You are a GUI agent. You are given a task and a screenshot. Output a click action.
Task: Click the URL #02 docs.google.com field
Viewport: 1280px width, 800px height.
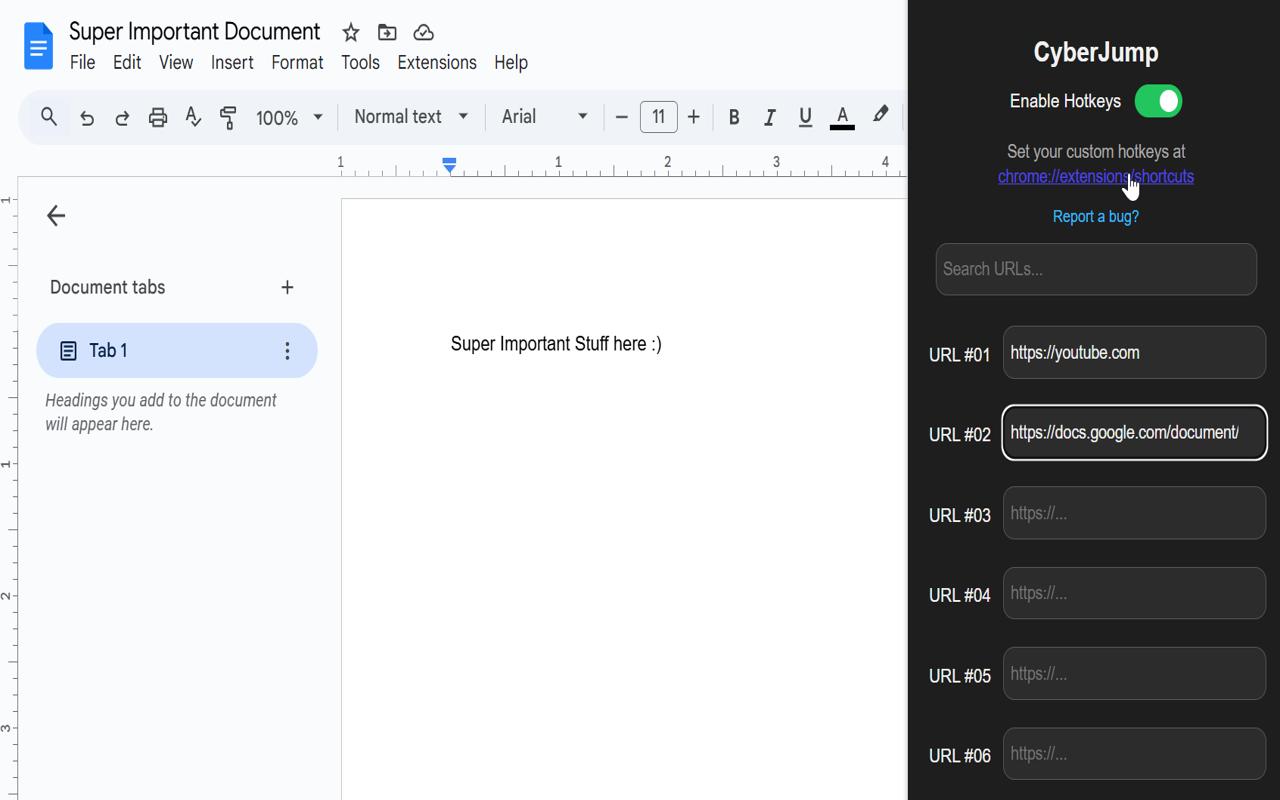[1134, 432]
